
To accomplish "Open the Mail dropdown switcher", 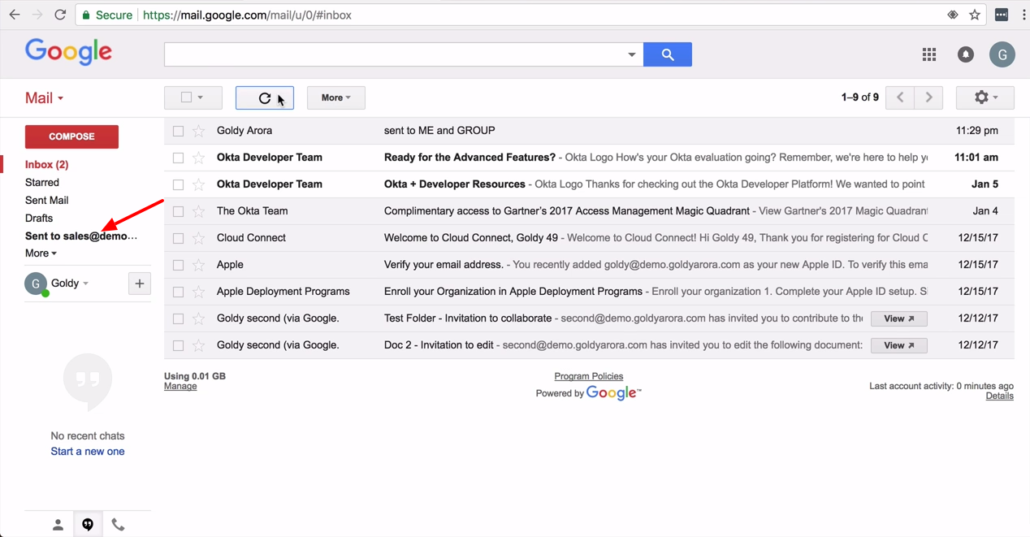I will [x=44, y=98].
